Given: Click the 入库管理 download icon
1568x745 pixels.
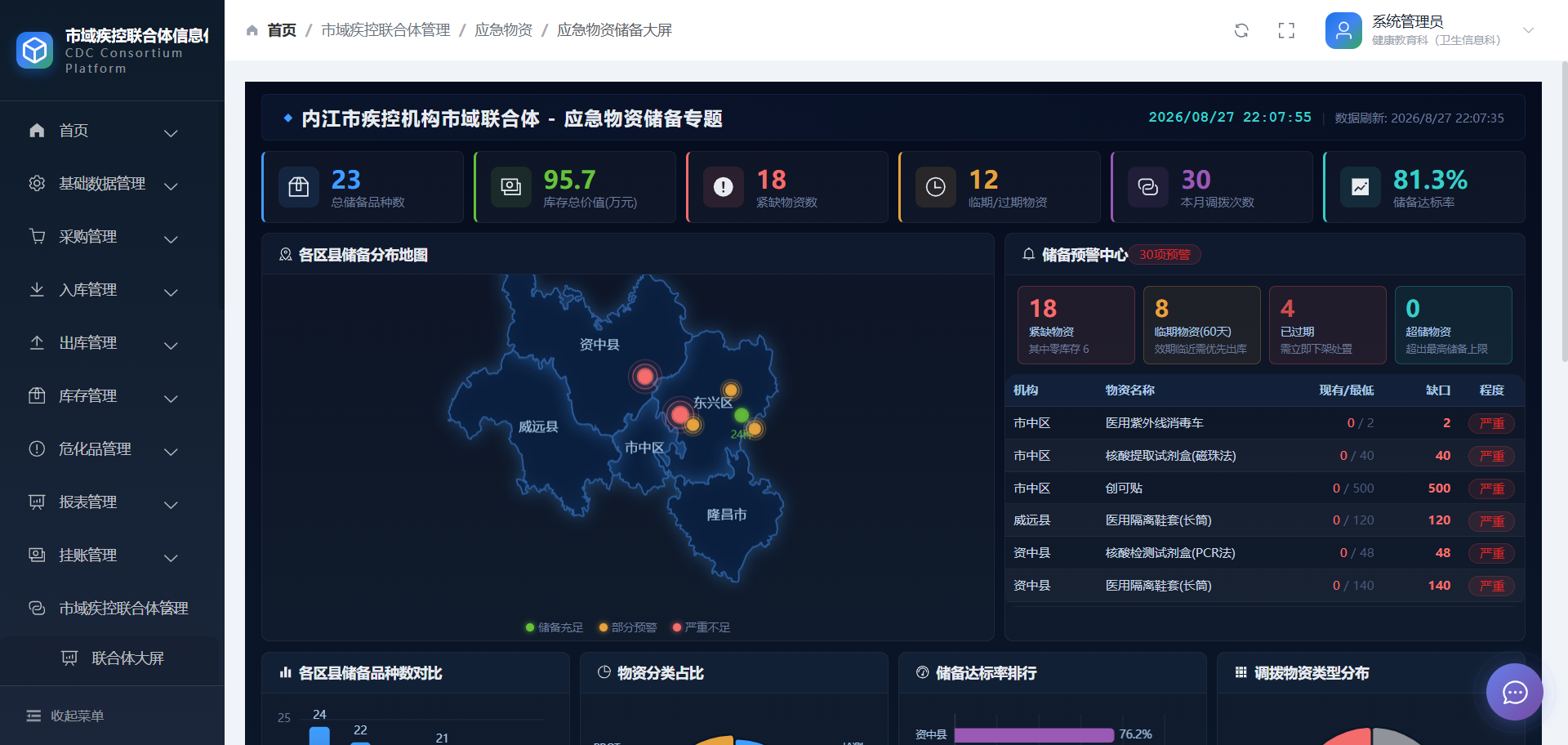Looking at the screenshot, I should (37, 289).
